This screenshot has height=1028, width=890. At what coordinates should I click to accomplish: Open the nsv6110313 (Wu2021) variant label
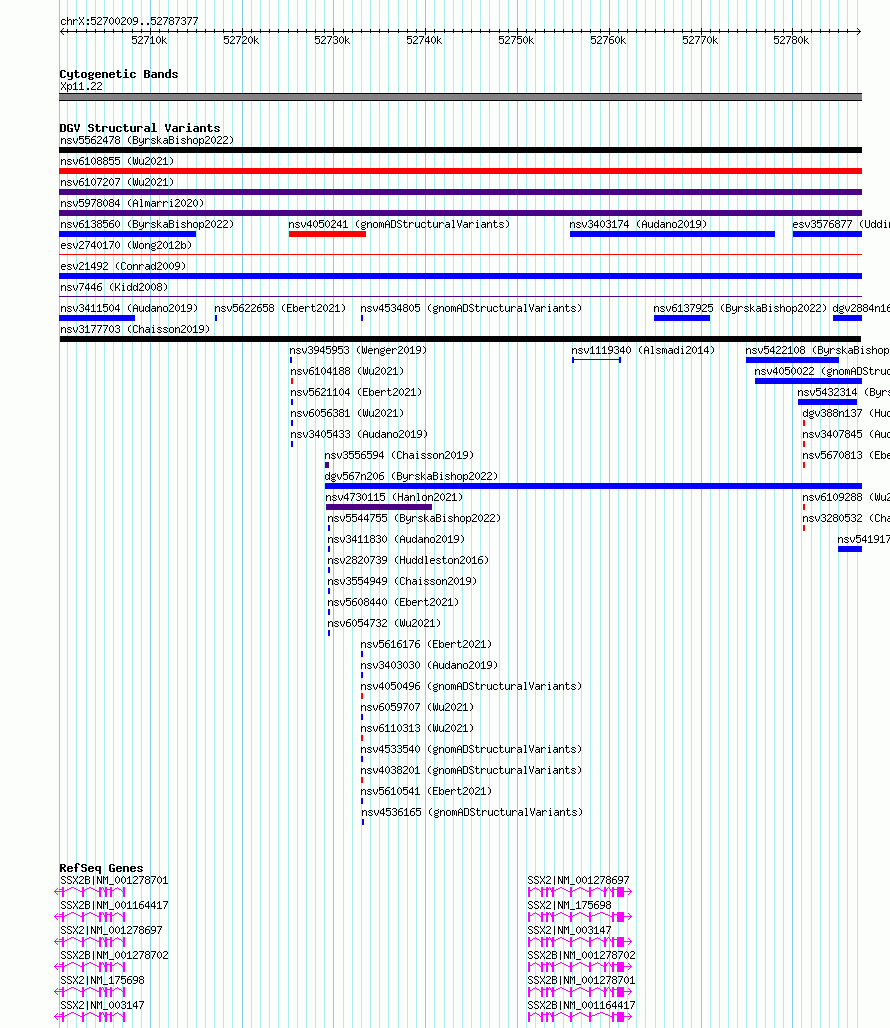[x=417, y=728]
